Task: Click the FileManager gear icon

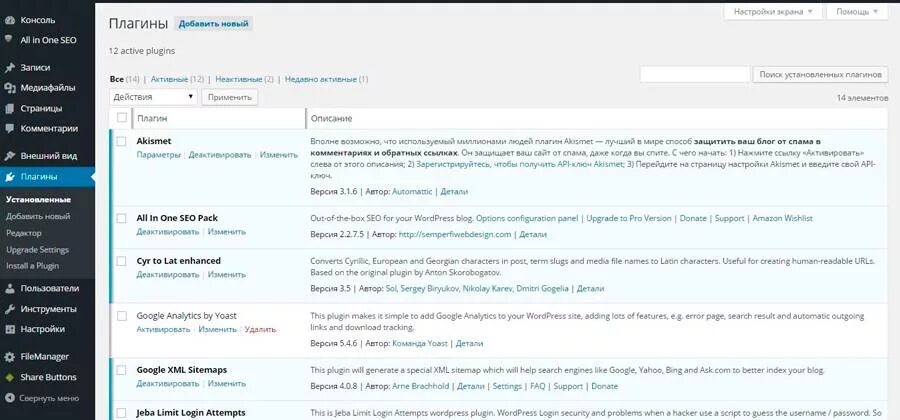Action: (x=9, y=357)
